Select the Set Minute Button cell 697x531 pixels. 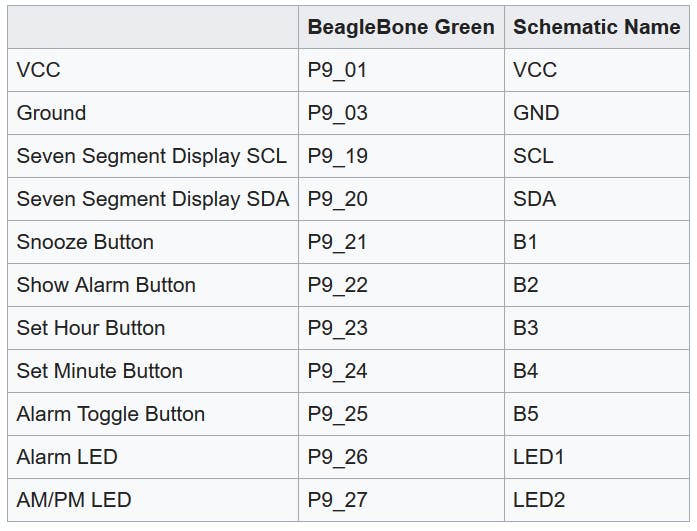click(152, 371)
